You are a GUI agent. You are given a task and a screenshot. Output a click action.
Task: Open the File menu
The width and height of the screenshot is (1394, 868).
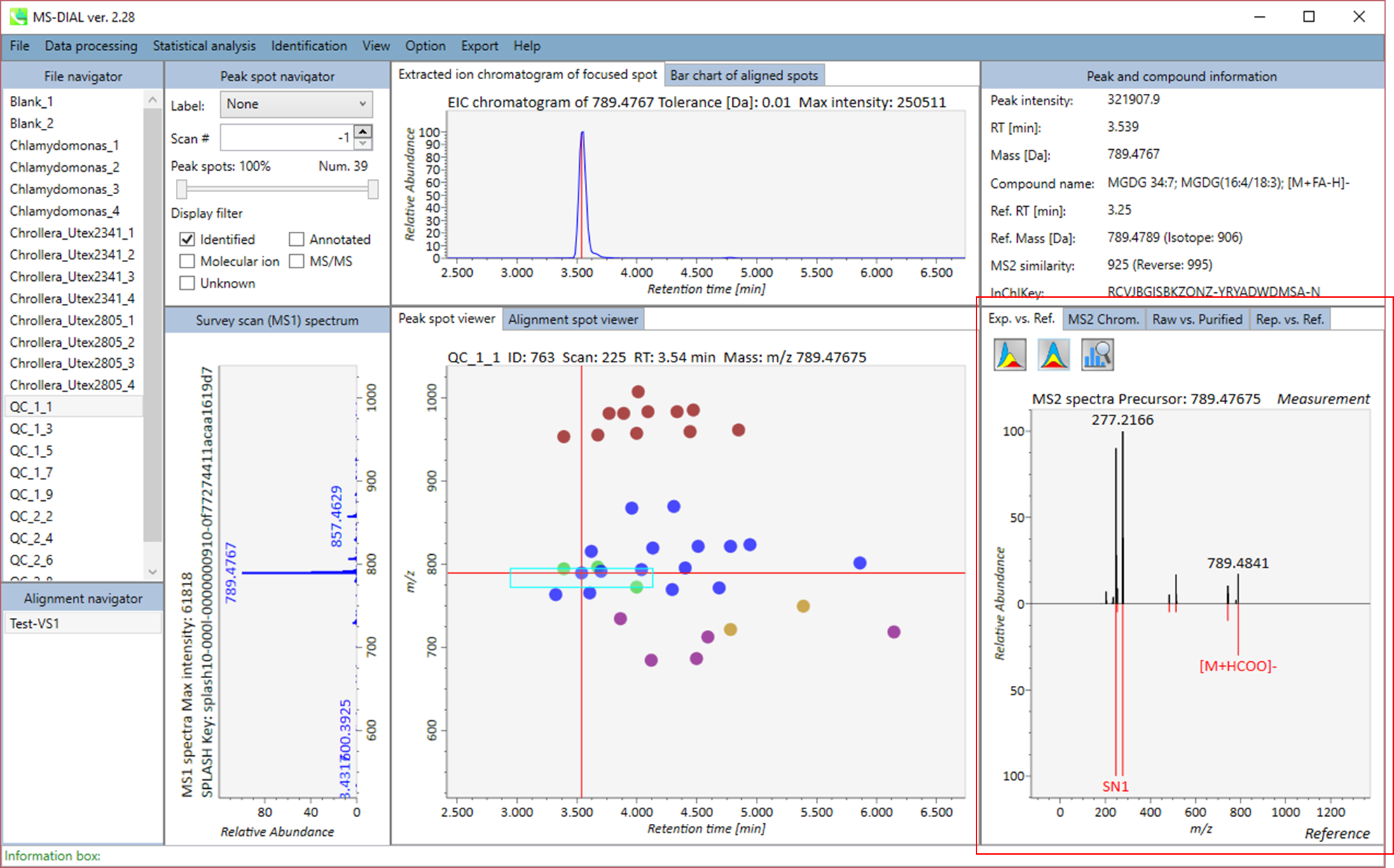20,46
